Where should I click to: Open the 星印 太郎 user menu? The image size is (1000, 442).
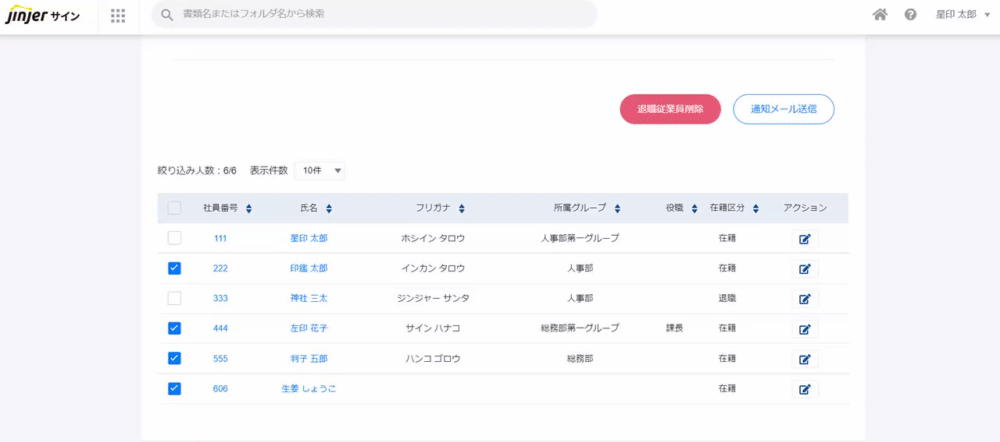click(962, 15)
